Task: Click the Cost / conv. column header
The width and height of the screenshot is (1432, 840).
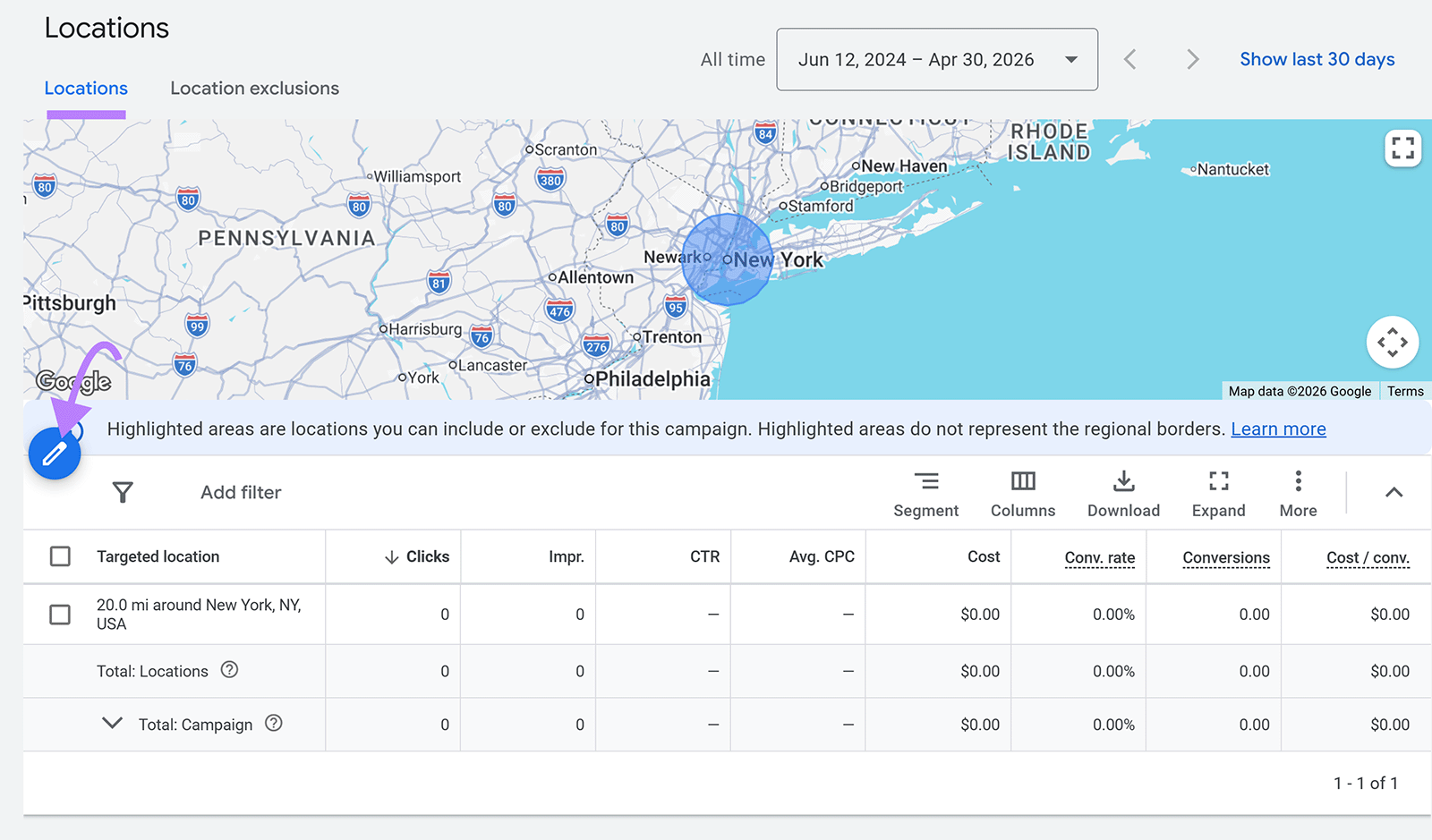Action: (1368, 557)
